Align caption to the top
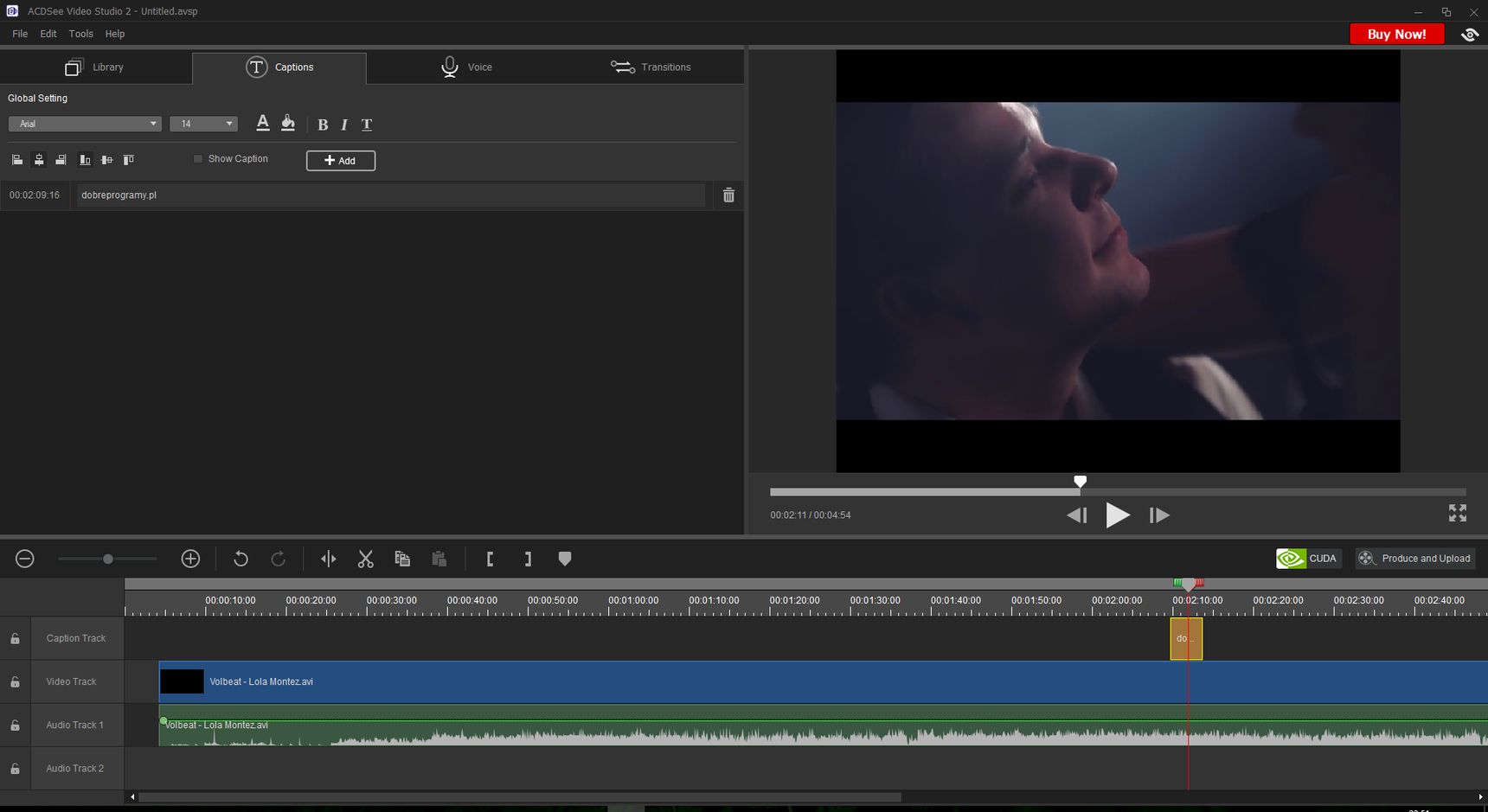1488x812 pixels. [129, 160]
